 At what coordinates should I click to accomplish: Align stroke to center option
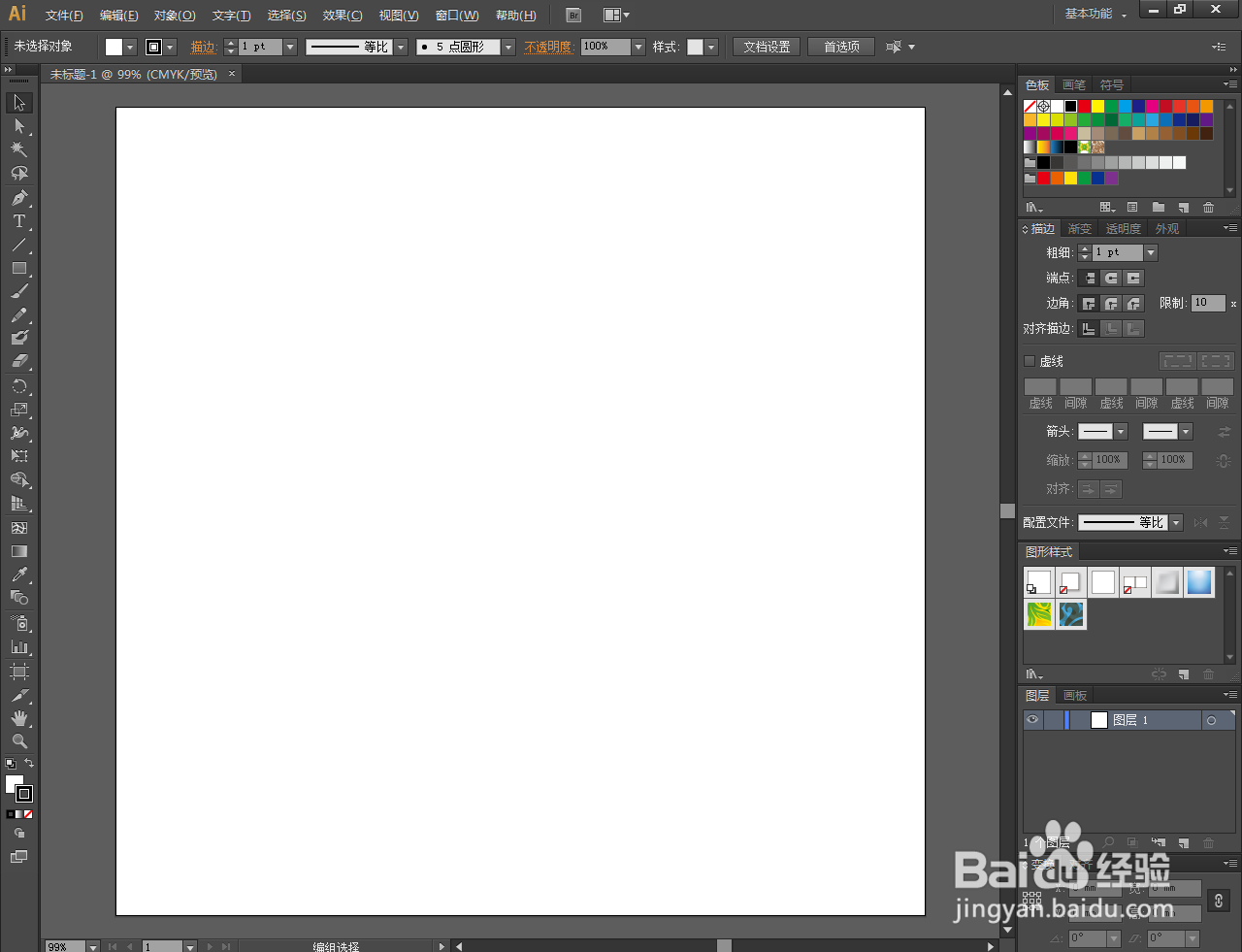coord(1089,329)
